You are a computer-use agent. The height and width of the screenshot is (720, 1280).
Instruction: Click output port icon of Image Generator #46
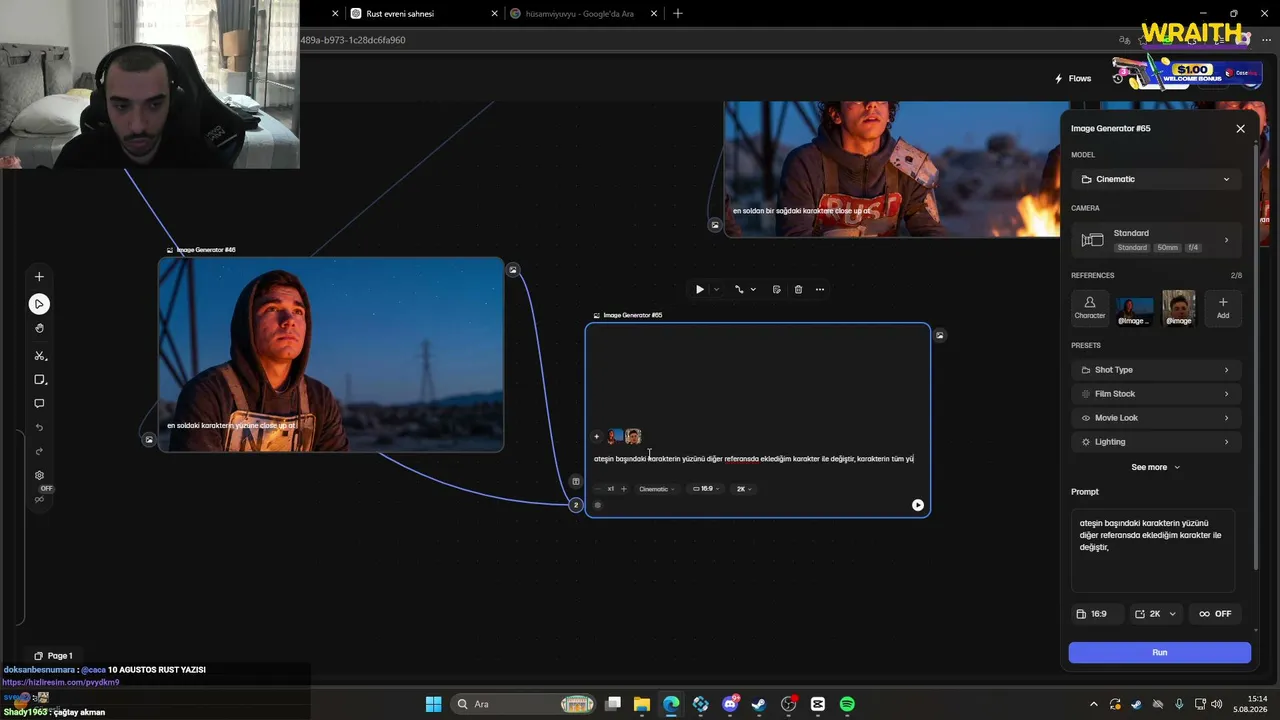[x=513, y=270]
